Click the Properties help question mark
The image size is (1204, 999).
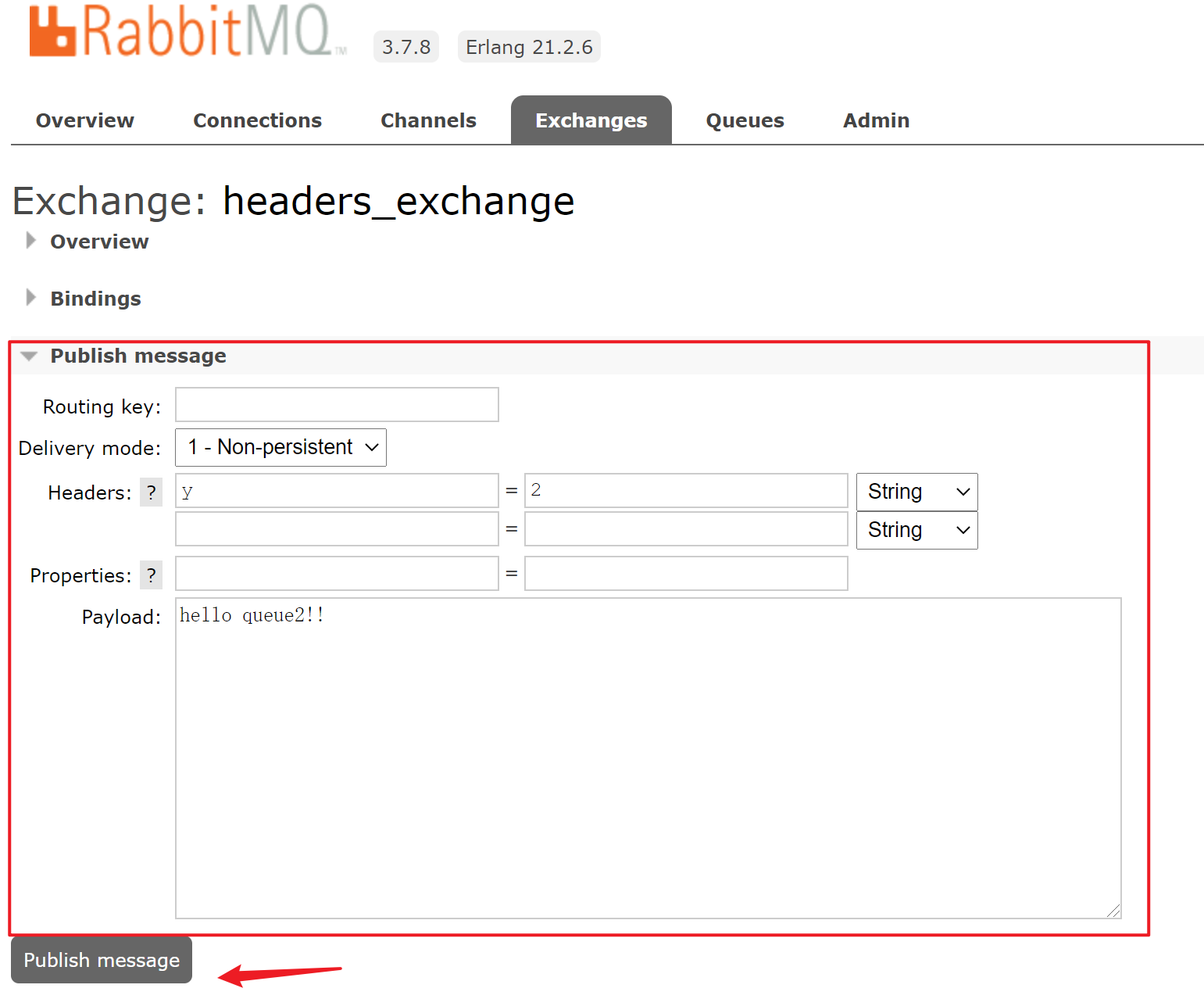(151, 575)
